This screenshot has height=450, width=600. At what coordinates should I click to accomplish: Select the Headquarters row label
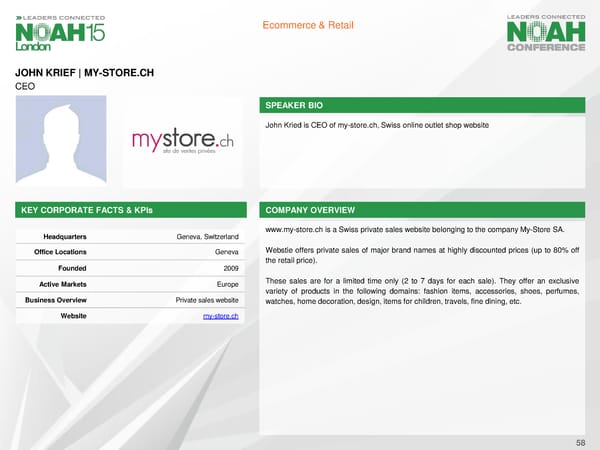(x=65, y=236)
